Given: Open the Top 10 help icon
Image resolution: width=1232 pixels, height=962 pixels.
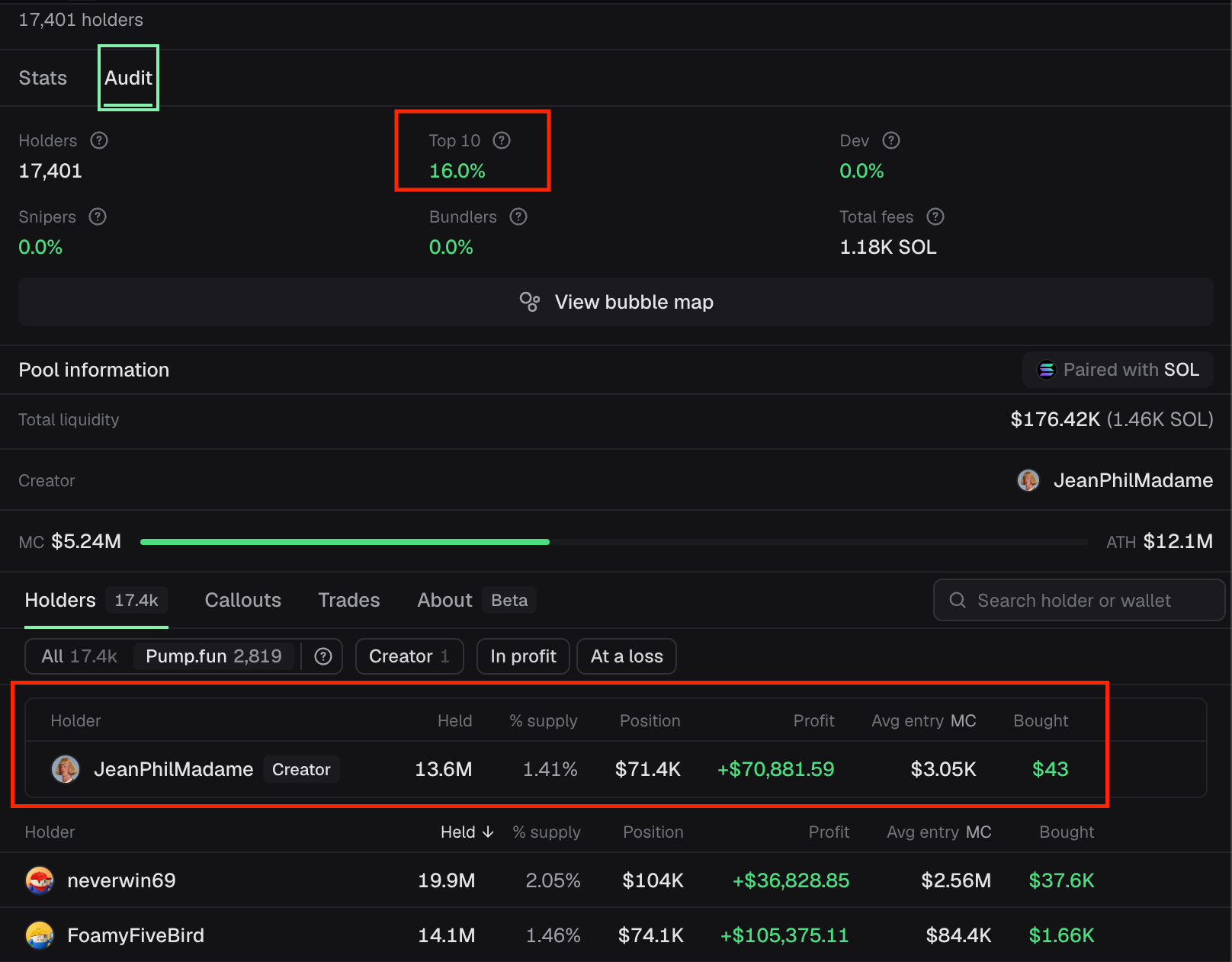Looking at the screenshot, I should pyautogui.click(x=502, y=140).
